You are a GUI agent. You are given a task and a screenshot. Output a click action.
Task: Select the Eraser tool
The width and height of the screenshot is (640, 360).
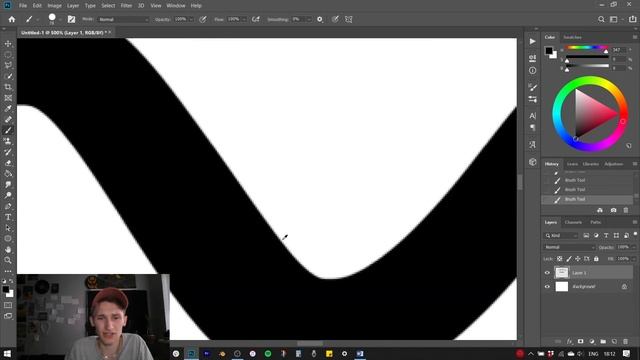coord(8,163)
